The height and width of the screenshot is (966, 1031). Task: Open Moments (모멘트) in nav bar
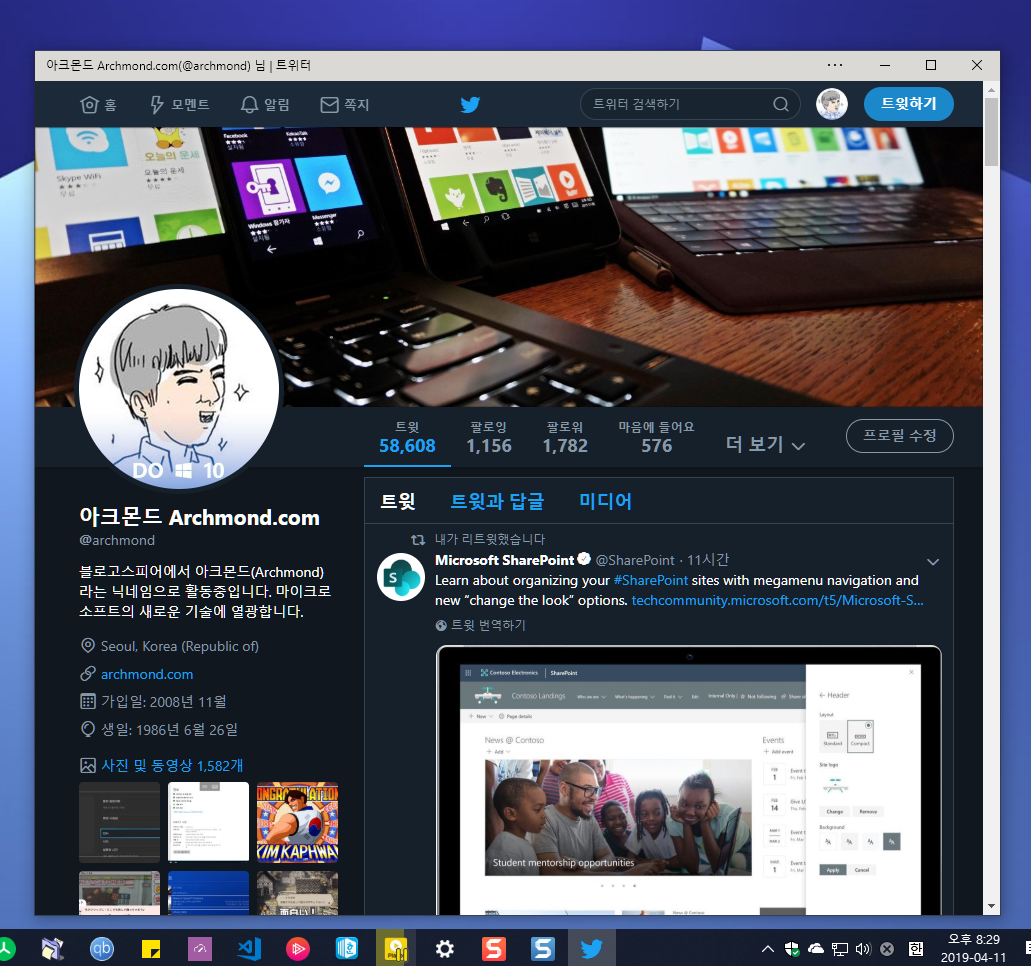coord(180,105)
